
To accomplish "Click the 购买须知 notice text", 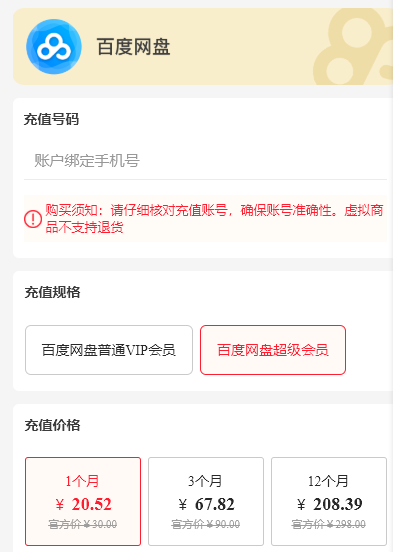I will coord(214,219).
